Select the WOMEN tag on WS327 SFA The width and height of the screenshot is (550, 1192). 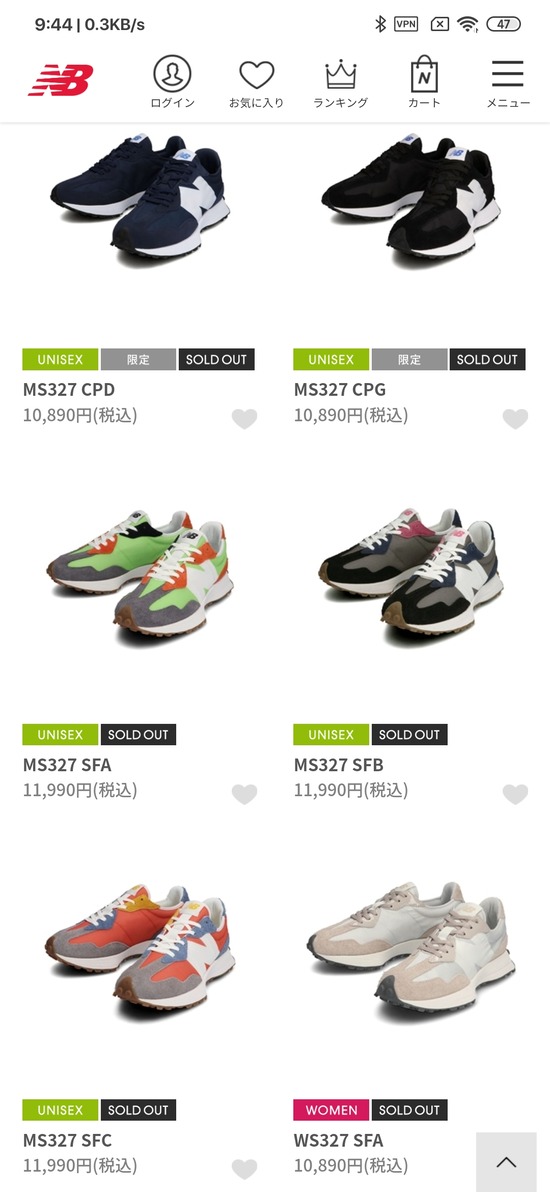pos(331,1110)
